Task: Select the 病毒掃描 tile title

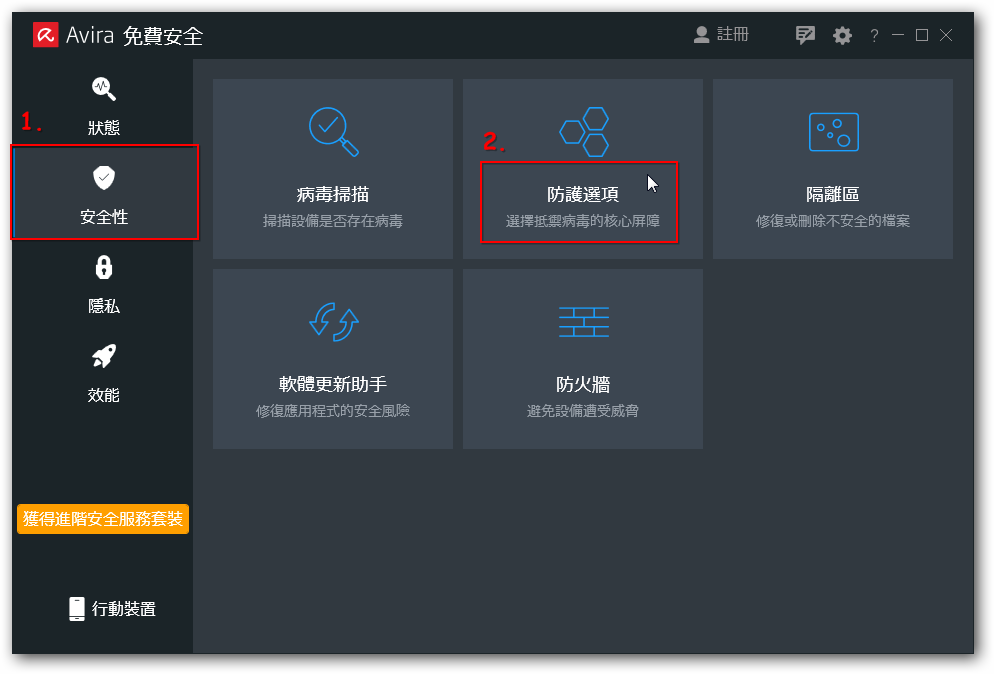Action: (333, 195)
